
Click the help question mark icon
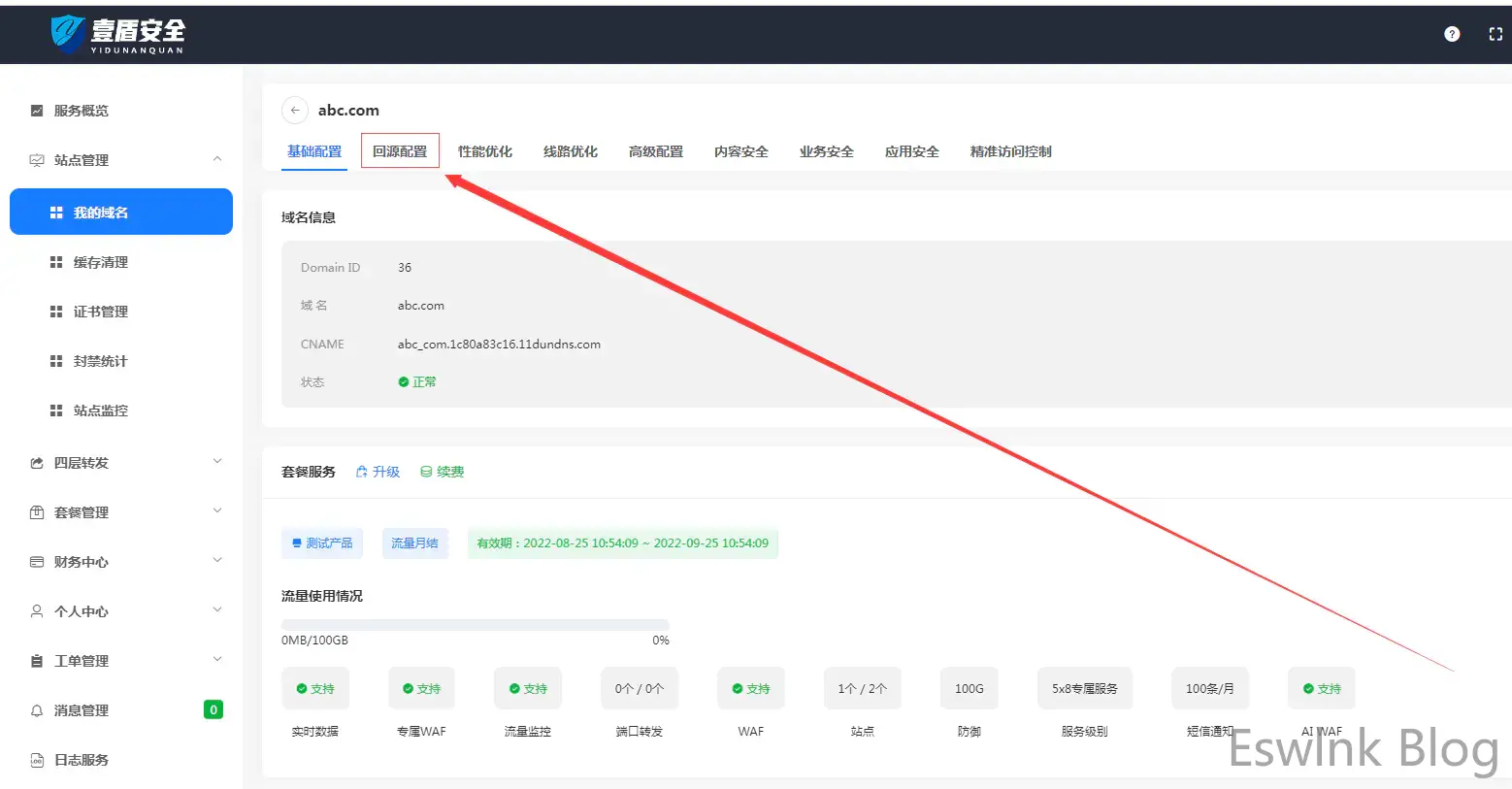click(x=1452, y=34)
